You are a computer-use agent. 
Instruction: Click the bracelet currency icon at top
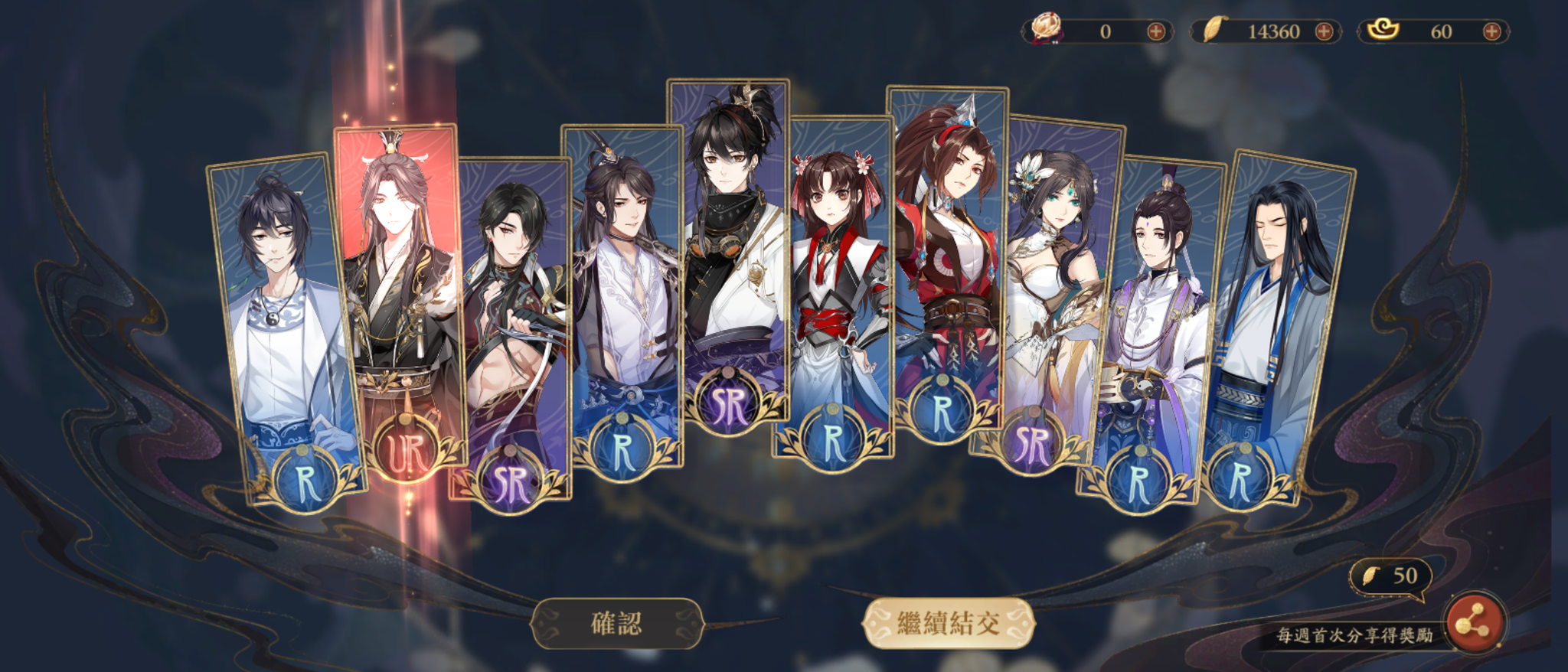pyautogui.click(x=1044, y=29)
